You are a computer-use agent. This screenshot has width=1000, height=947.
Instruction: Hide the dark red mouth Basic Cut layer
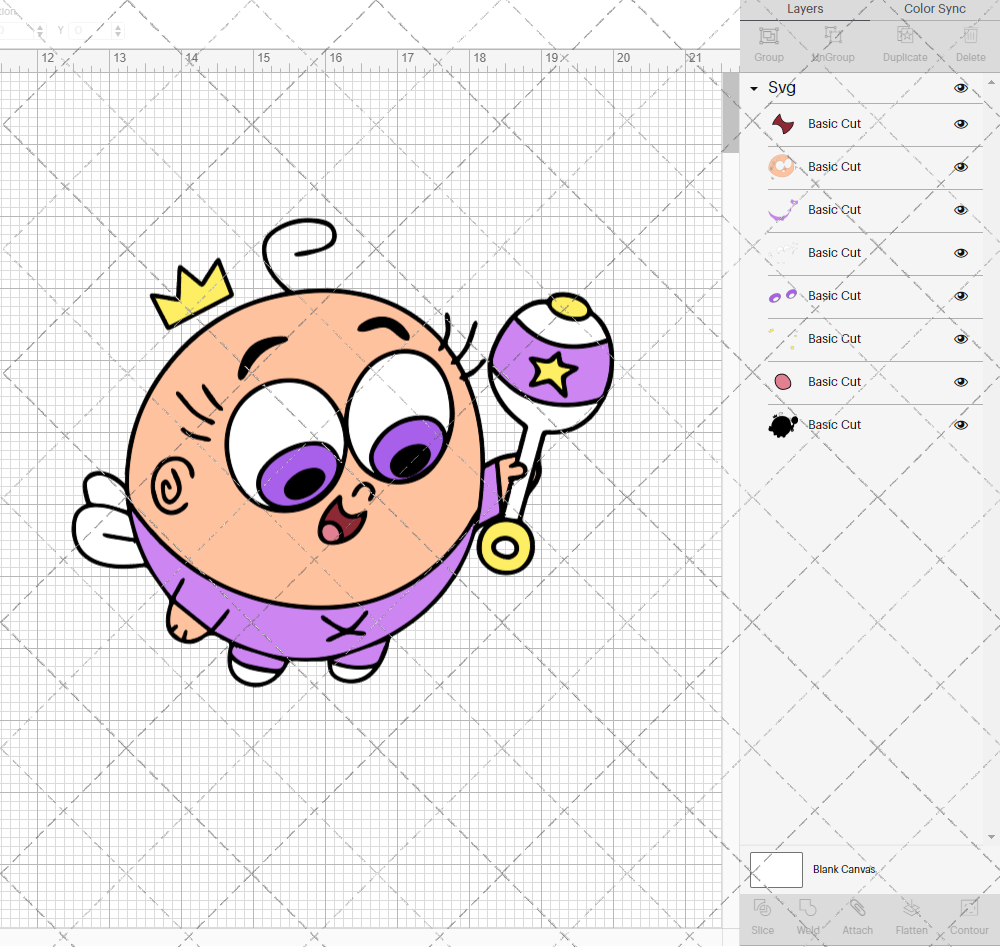[960, 124]
